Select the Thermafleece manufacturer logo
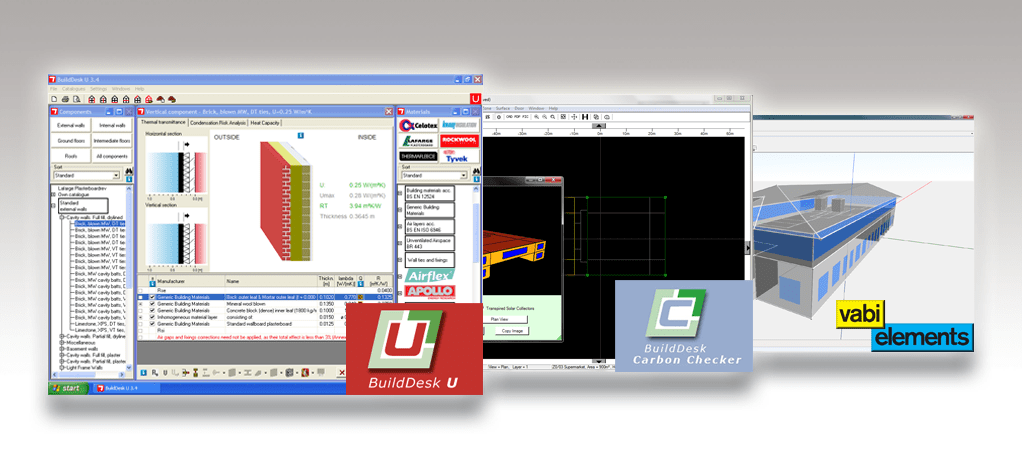The width and height of the screenshot is (1022, 474). (x=419, y=156)
